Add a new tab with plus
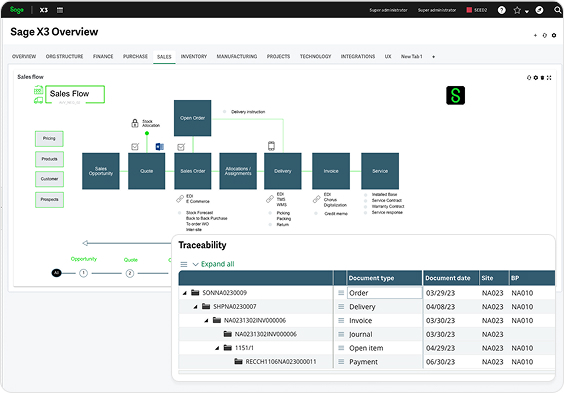 tap(433, 57)
